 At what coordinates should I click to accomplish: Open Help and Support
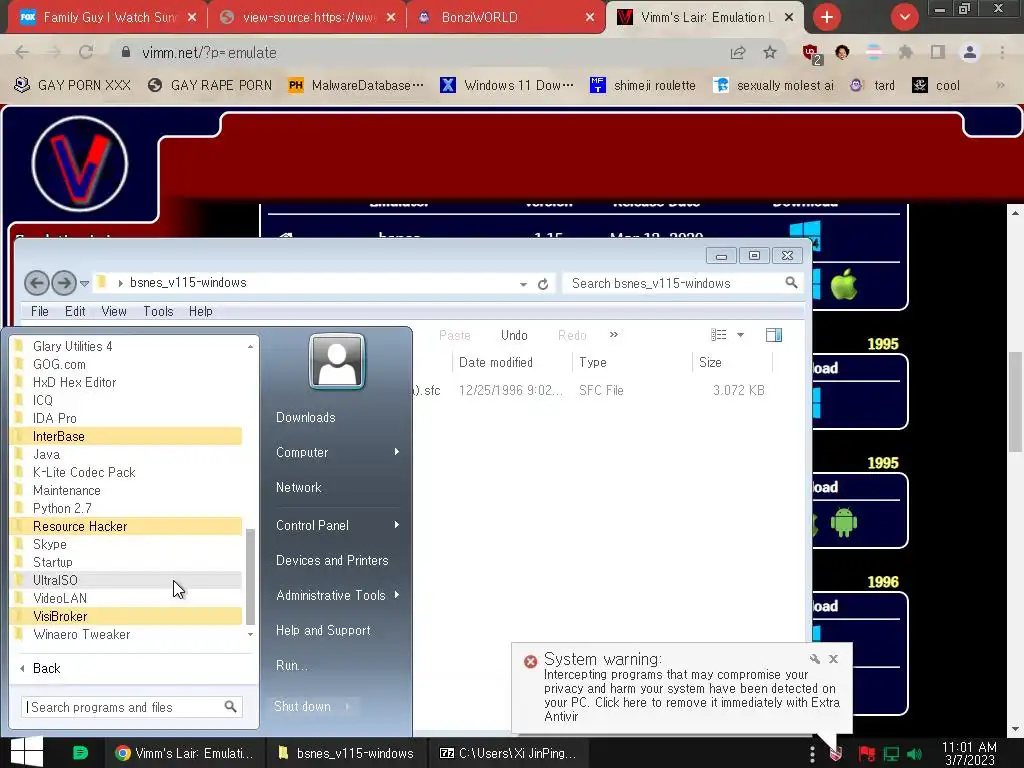tap(323, 630)
